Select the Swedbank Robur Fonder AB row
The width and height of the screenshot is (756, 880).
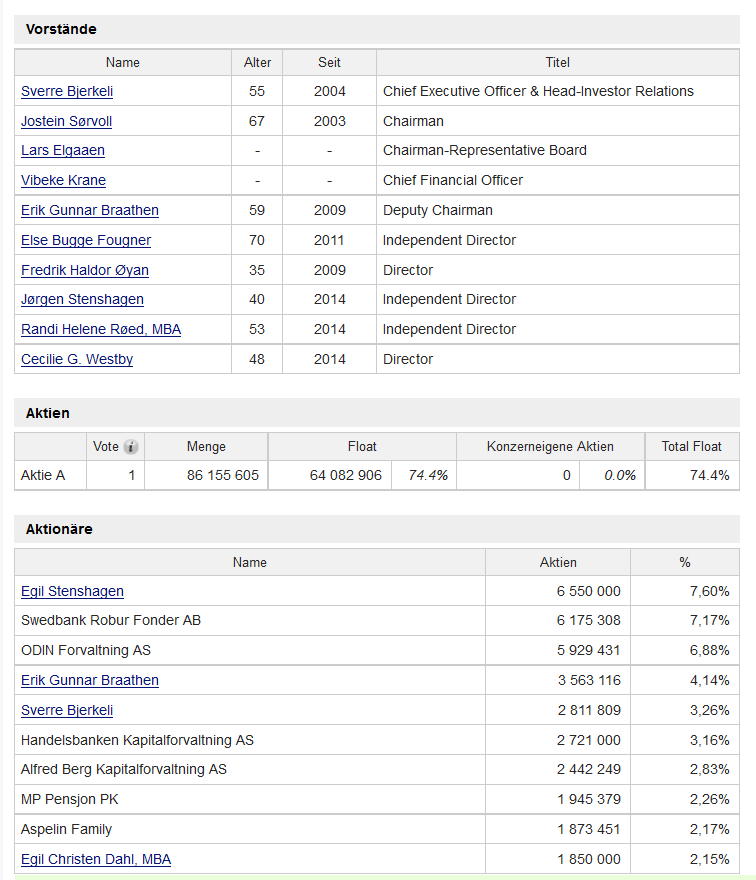coord(111,620)
